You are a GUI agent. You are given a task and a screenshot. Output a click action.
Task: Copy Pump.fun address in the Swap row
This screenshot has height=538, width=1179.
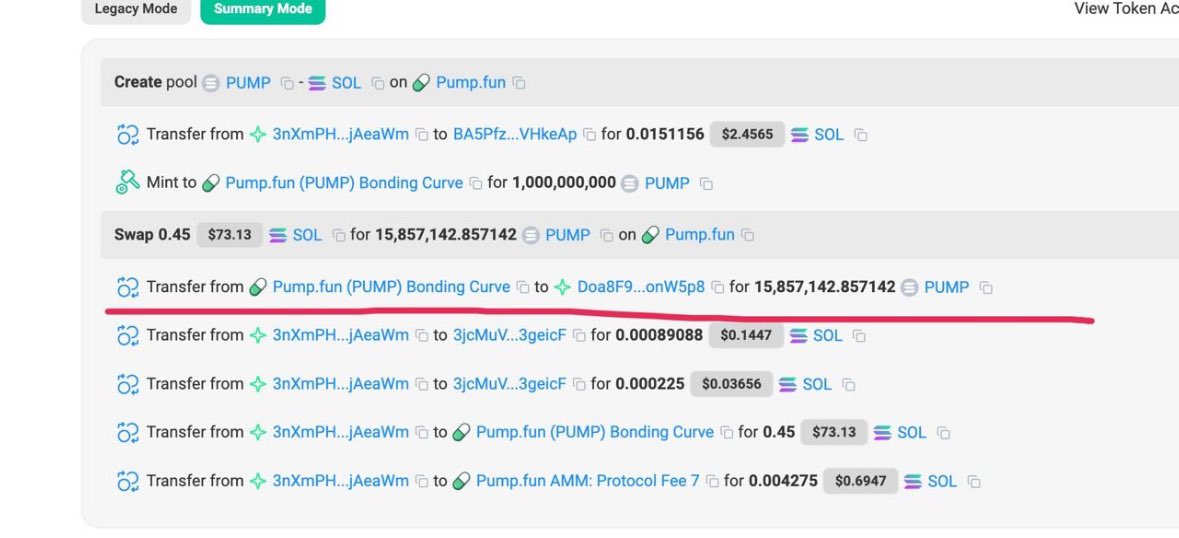(x=747, y=235)
